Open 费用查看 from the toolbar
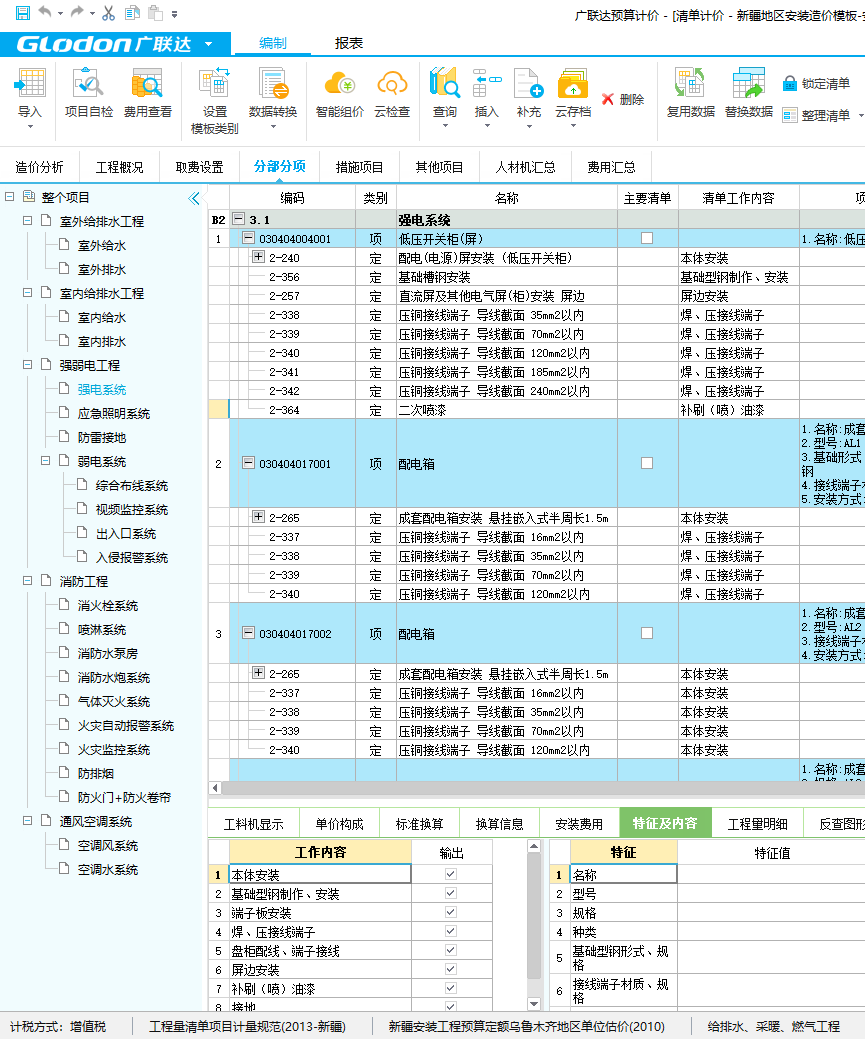 147,96
